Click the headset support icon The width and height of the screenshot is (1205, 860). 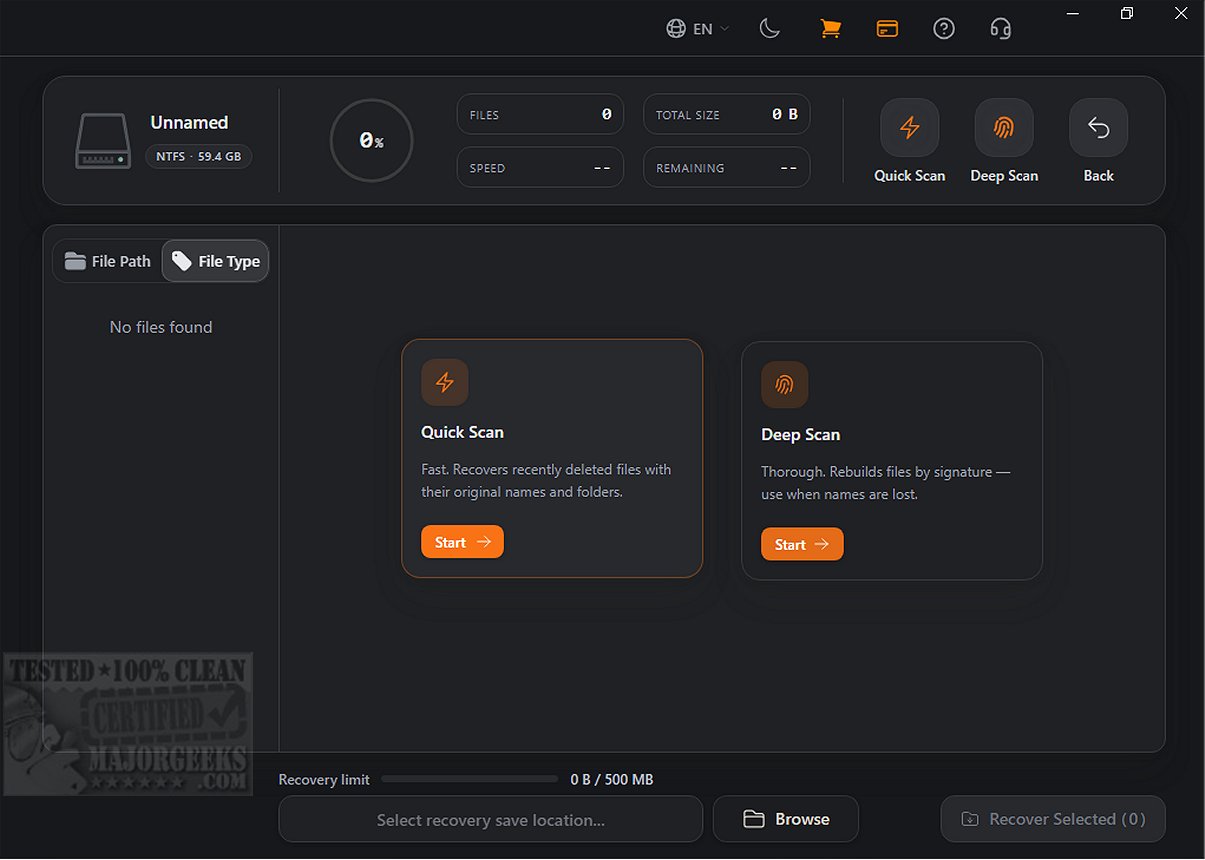pos(1001,29)
